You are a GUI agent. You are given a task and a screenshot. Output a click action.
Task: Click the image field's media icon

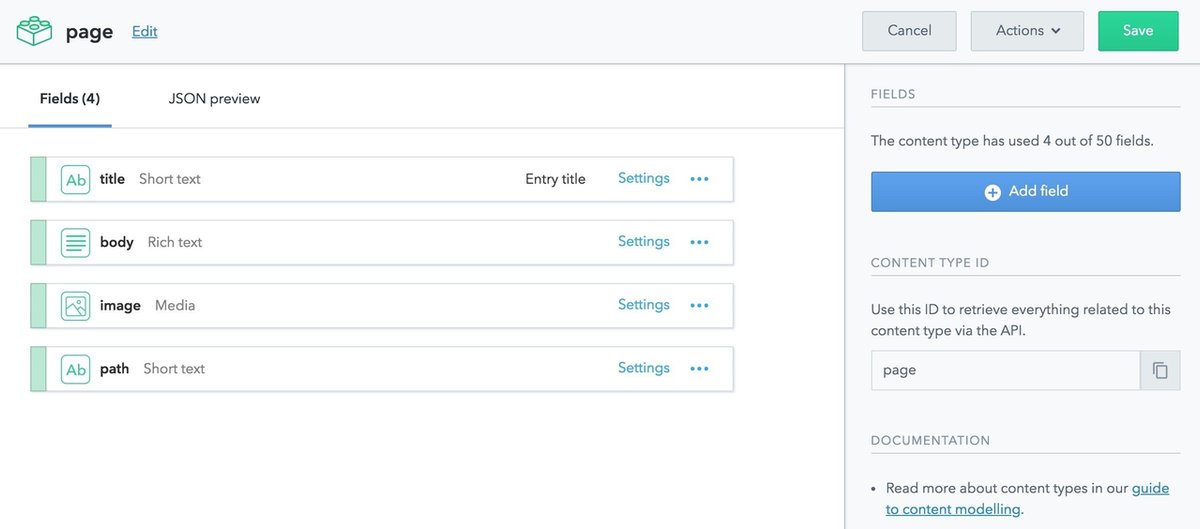(x=75, y=306)
